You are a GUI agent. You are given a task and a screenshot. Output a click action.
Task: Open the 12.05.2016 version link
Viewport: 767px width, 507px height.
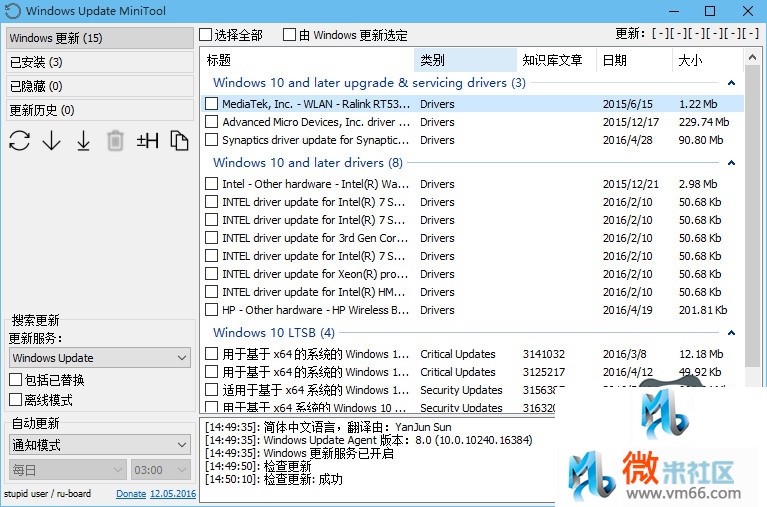click(173, 494)
